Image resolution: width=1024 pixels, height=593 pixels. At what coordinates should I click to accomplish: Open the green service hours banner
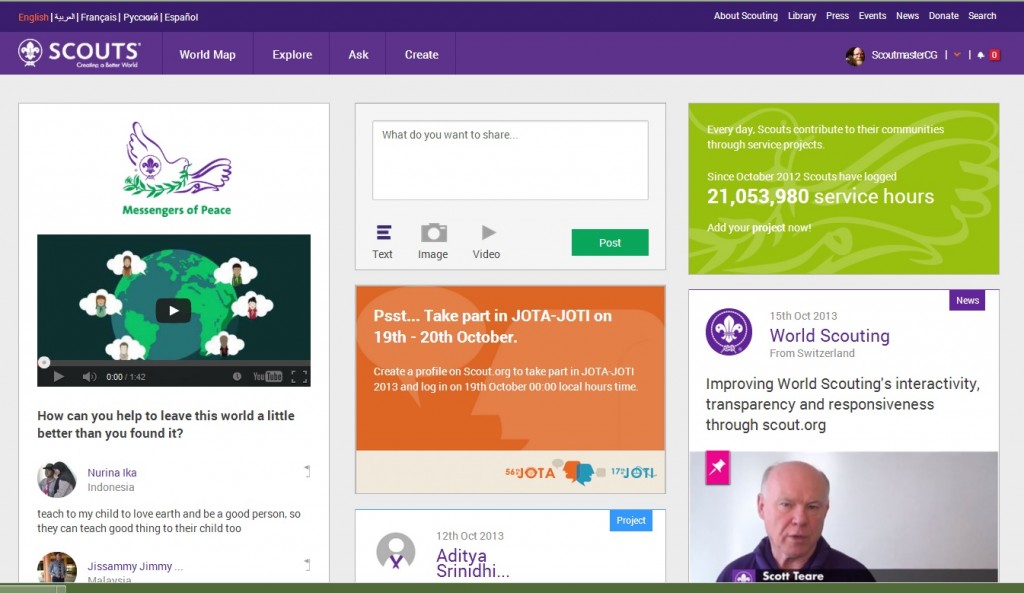(x=844, y=189)
